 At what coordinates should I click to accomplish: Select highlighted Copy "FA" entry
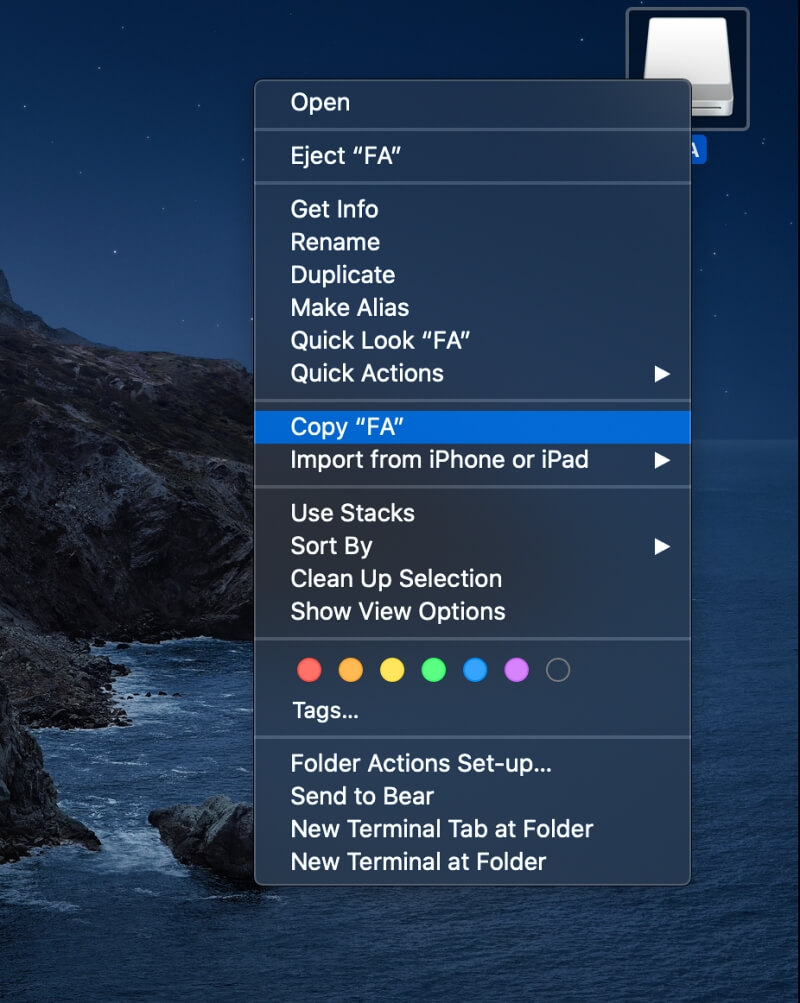tap(473, 427)
